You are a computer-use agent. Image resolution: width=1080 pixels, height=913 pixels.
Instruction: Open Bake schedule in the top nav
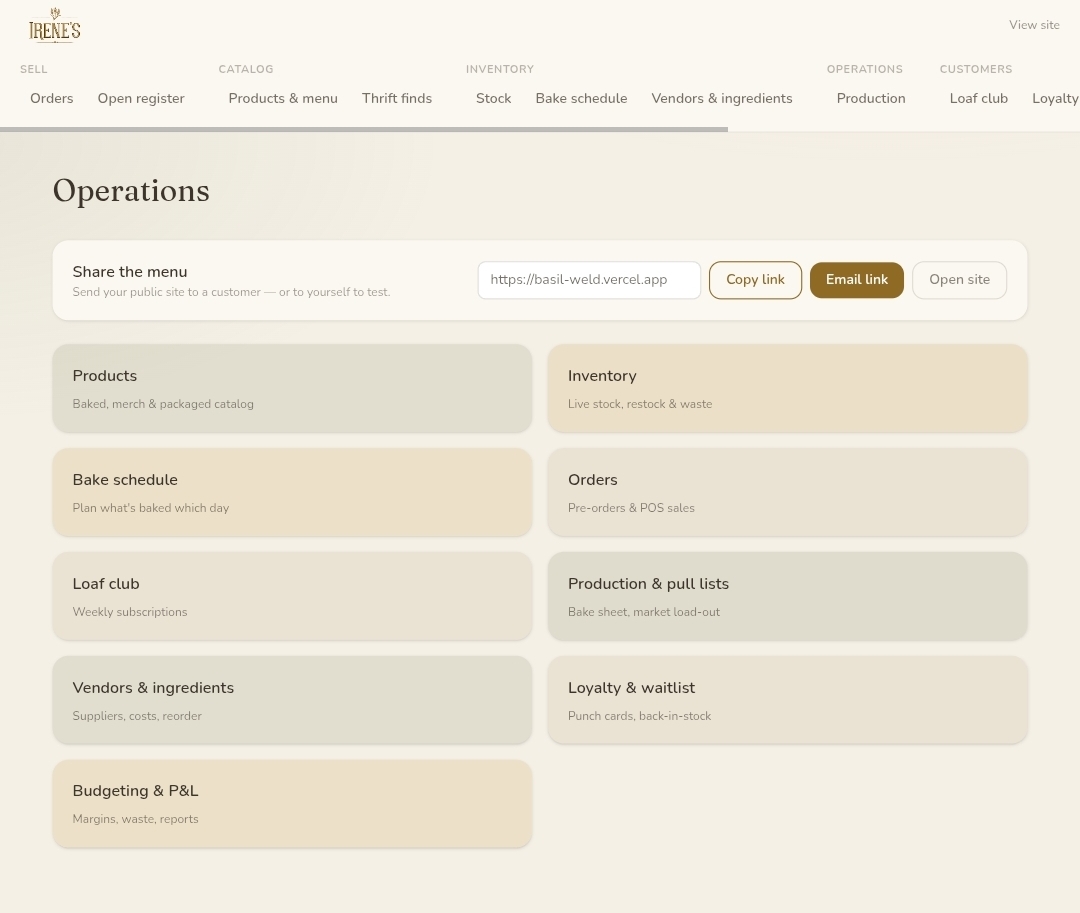(x=581, y=98)
